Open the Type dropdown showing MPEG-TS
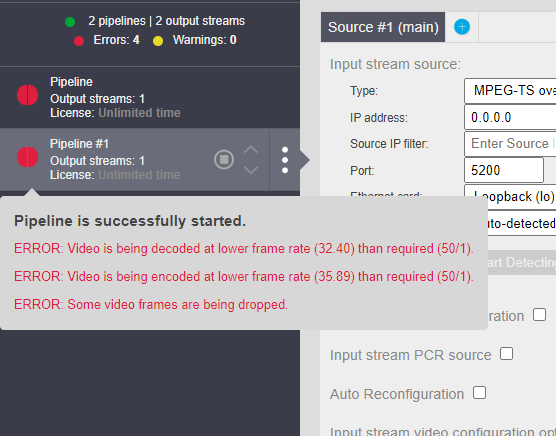Screen dimensions: 556x436 click(x=510, y=91)
